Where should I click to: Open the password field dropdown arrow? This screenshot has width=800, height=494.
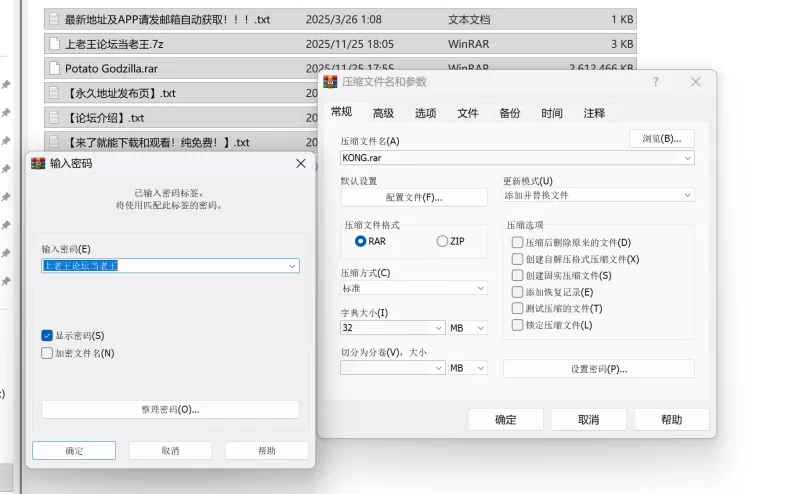[x=292, y=266]
